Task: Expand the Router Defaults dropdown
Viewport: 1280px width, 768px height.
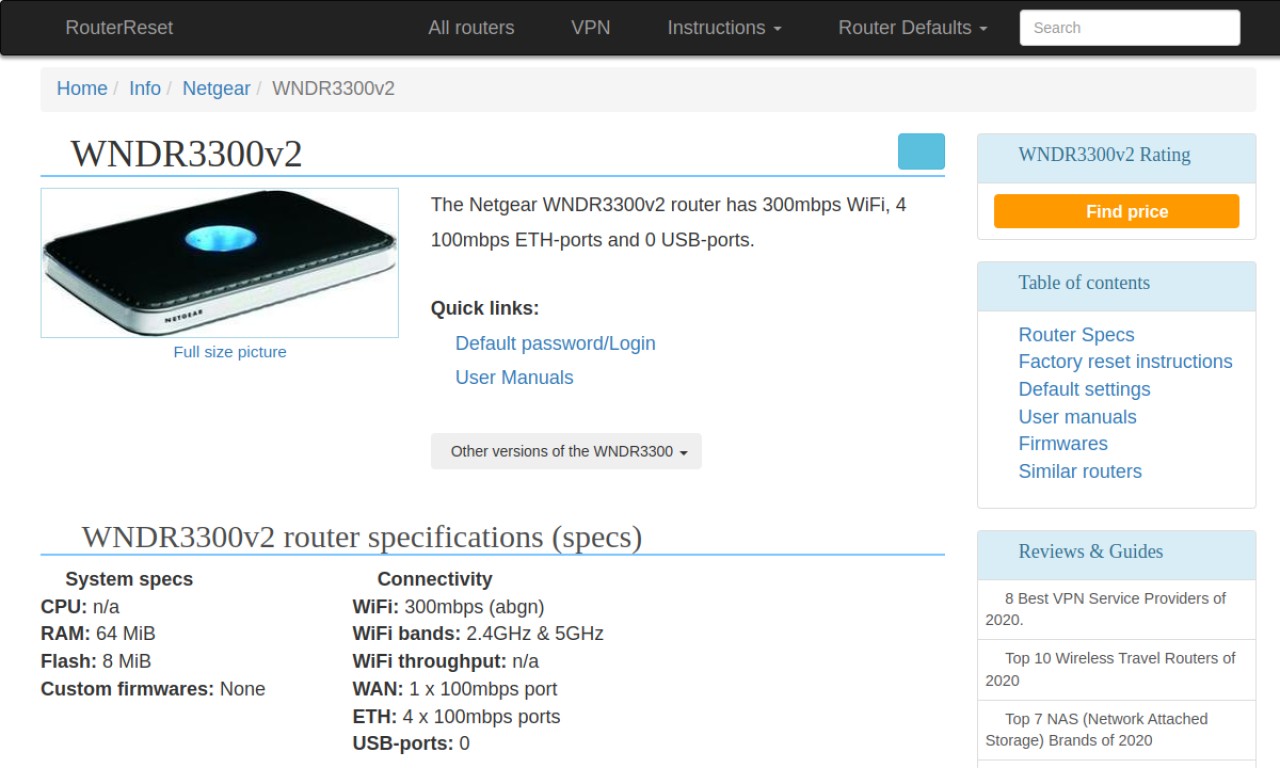Action: coord(913,28)
